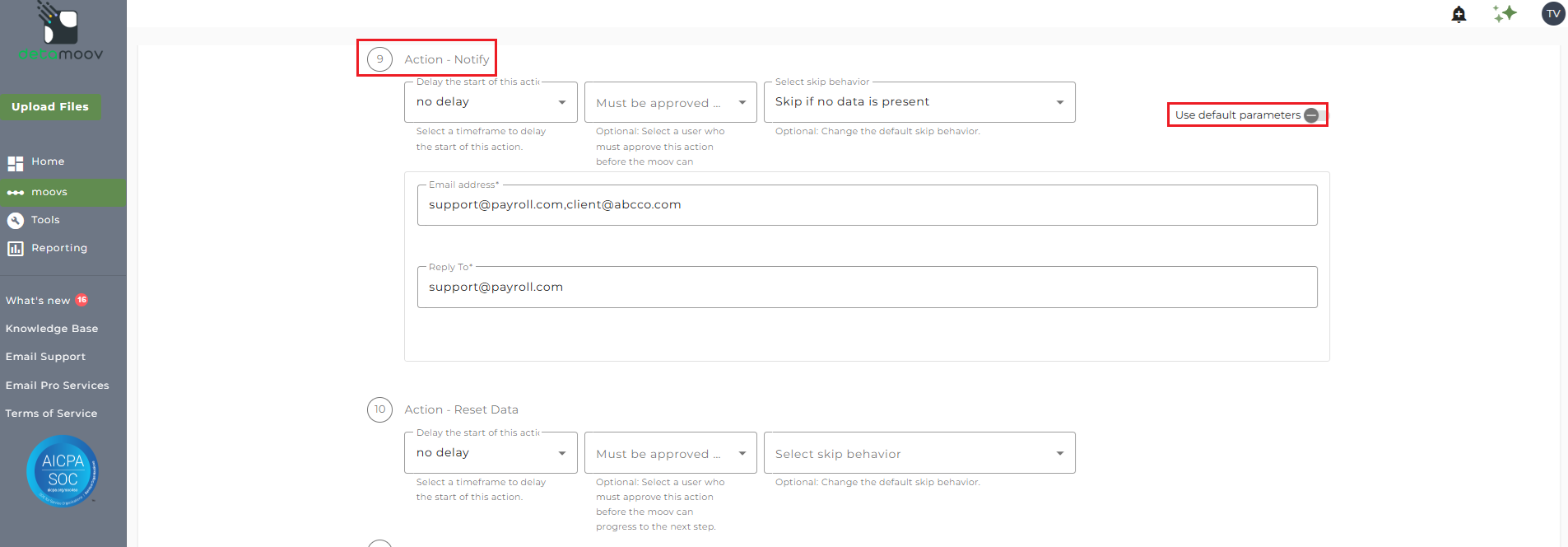Open the Knowledge Base link
1568x547 pixels.
pyautogui.click(x=52, y=329)
